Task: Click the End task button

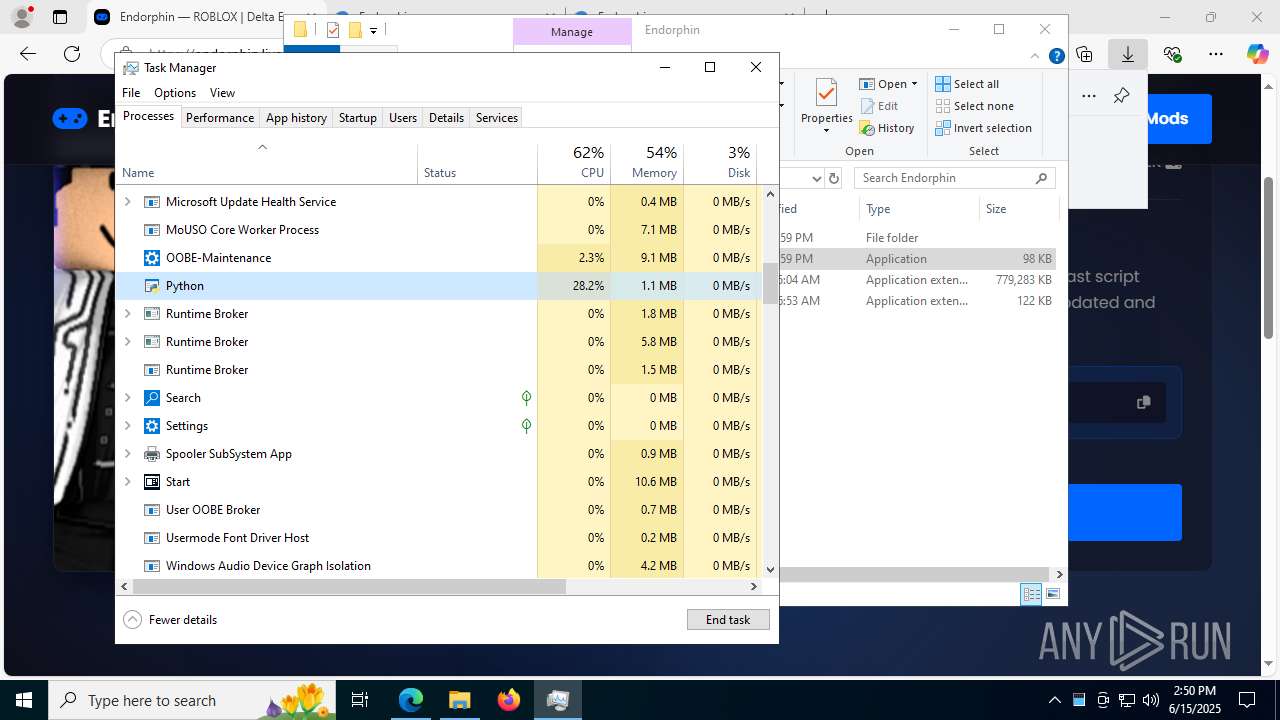Action: 728,620
